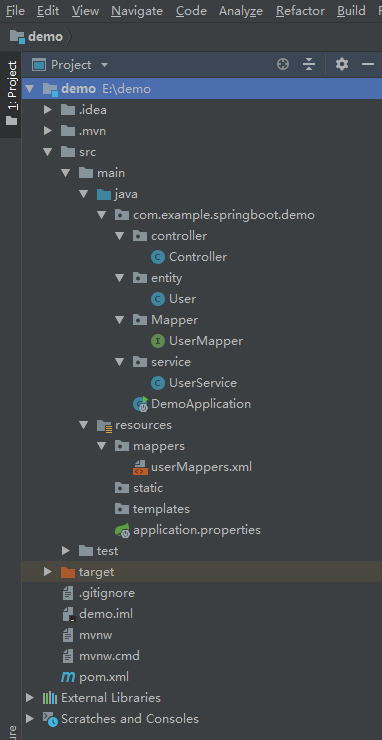This screenshot has height=740, width=382.
Task: Open the Code menu
Action: point(191,10)
